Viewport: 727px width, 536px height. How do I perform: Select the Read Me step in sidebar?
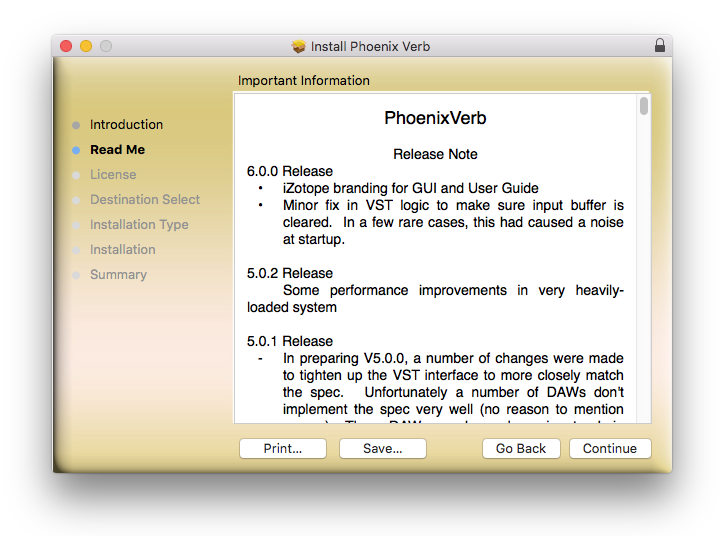tap(117, 149)
